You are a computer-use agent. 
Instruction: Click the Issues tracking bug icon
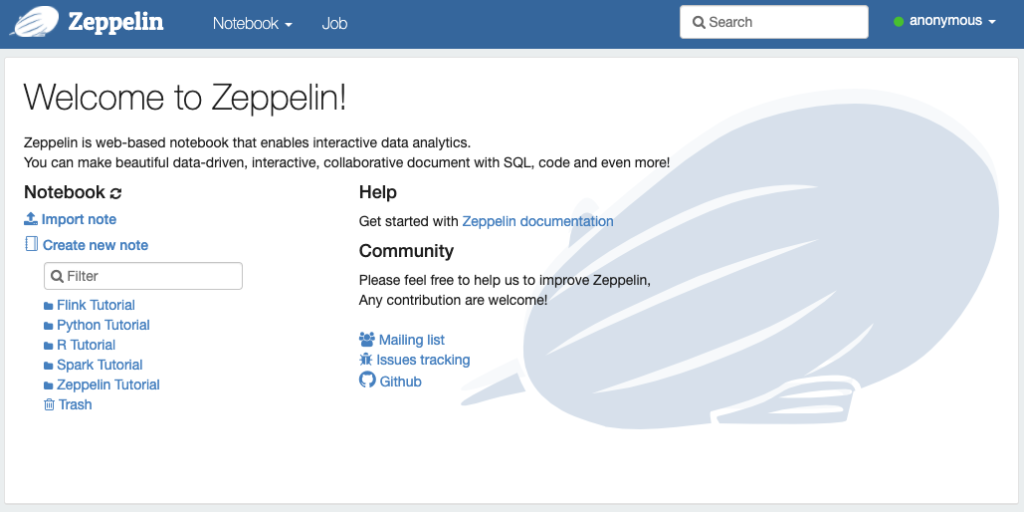tap(366, 359)
